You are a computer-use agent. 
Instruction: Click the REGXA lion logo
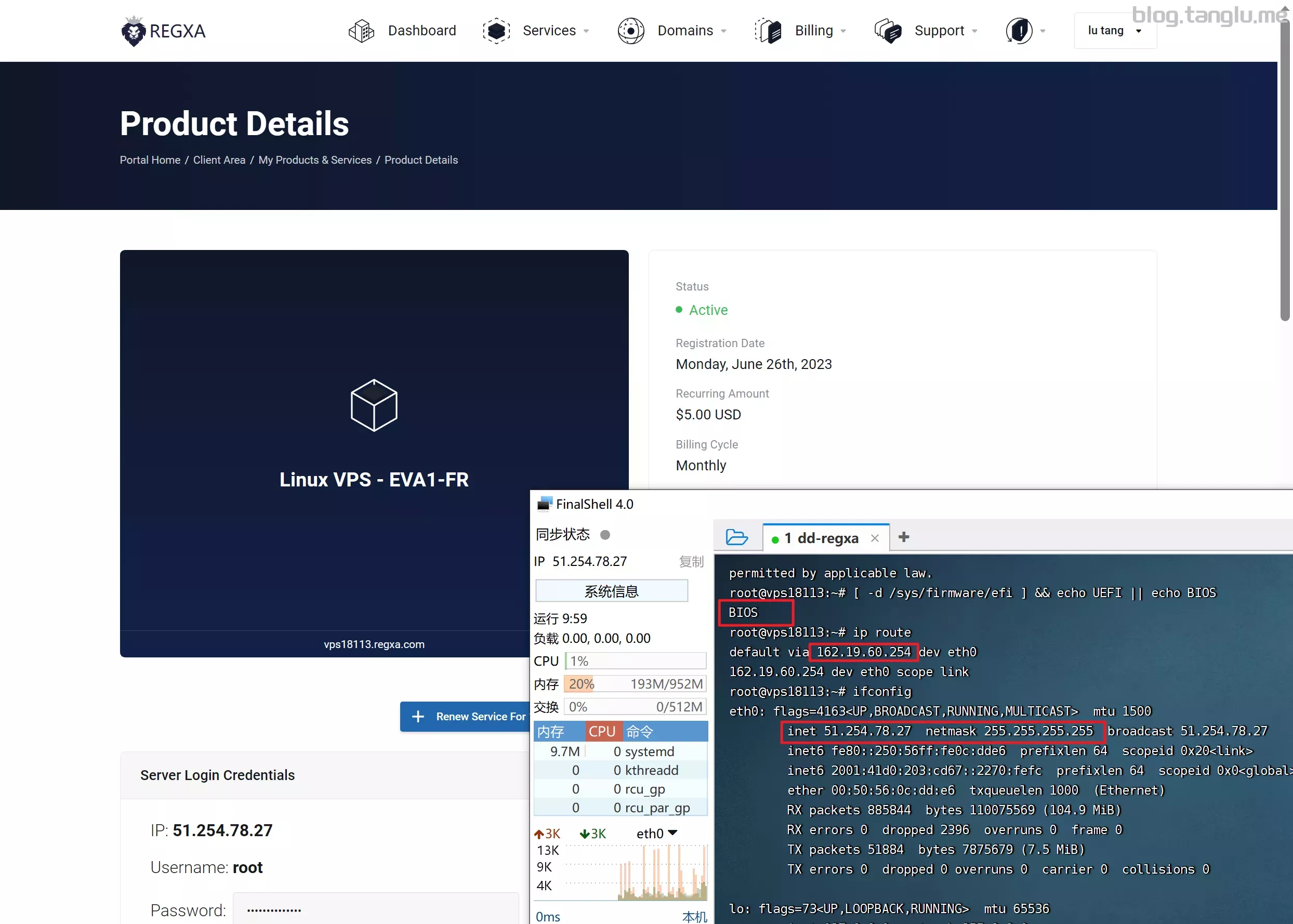(x=134, y=31)
